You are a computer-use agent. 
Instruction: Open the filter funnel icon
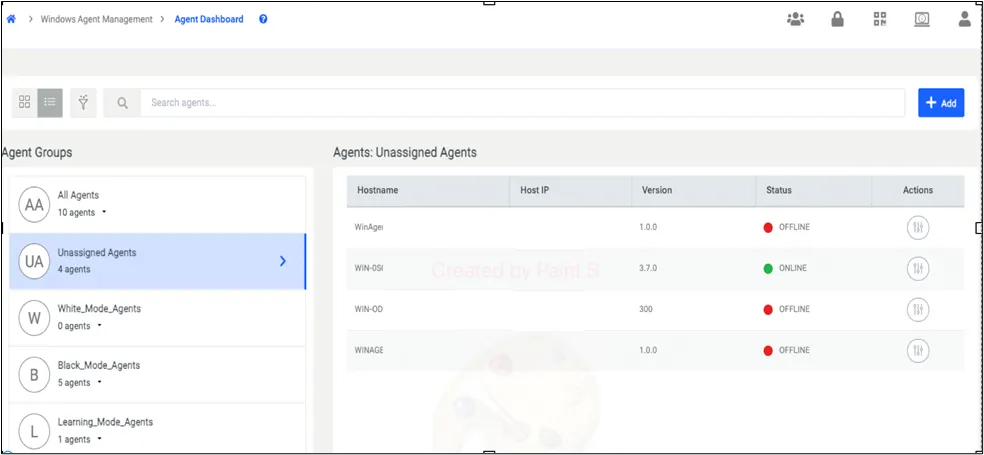click(83, 102)
